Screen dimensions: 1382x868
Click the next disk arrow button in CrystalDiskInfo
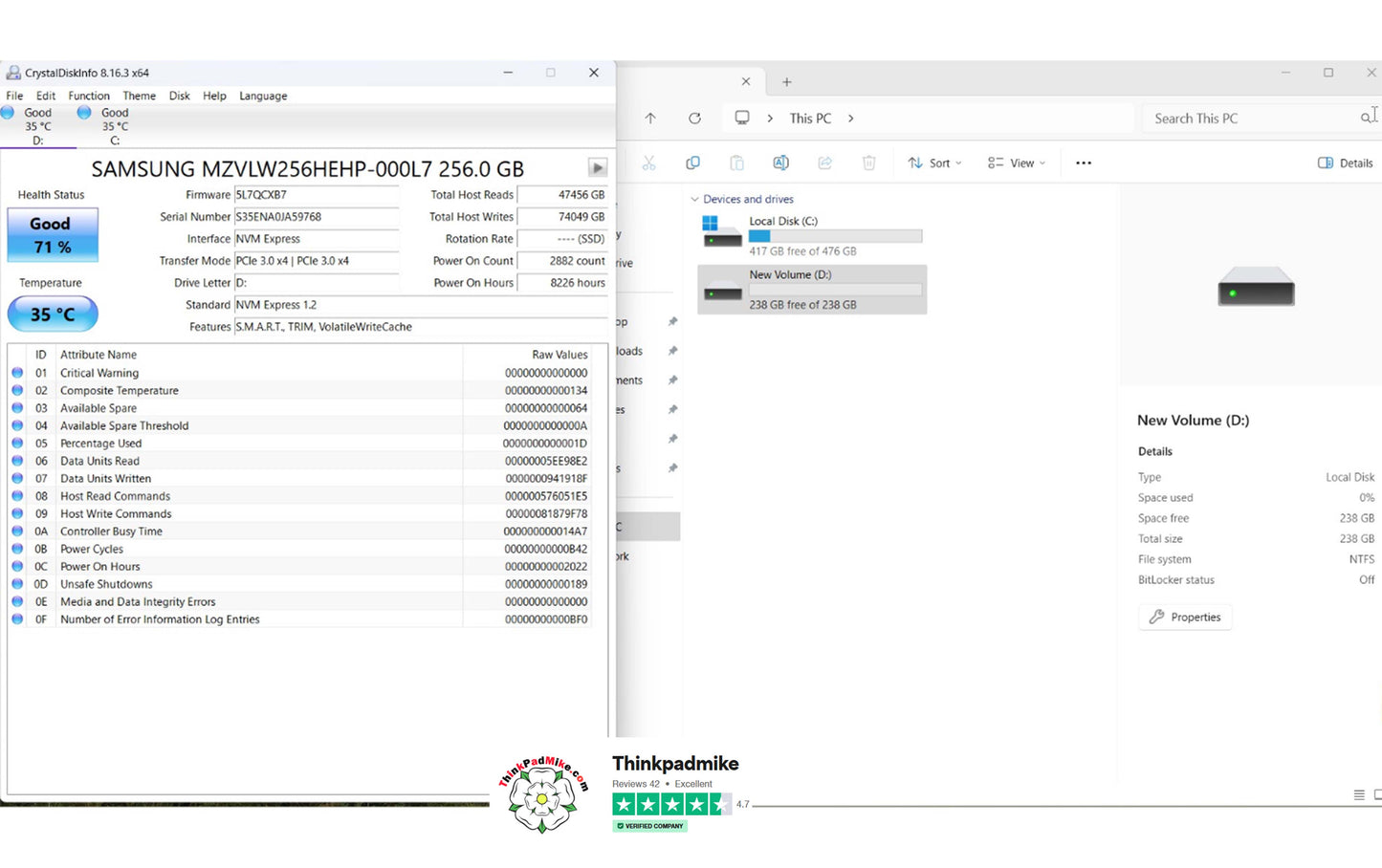click(x=598, y=168)
